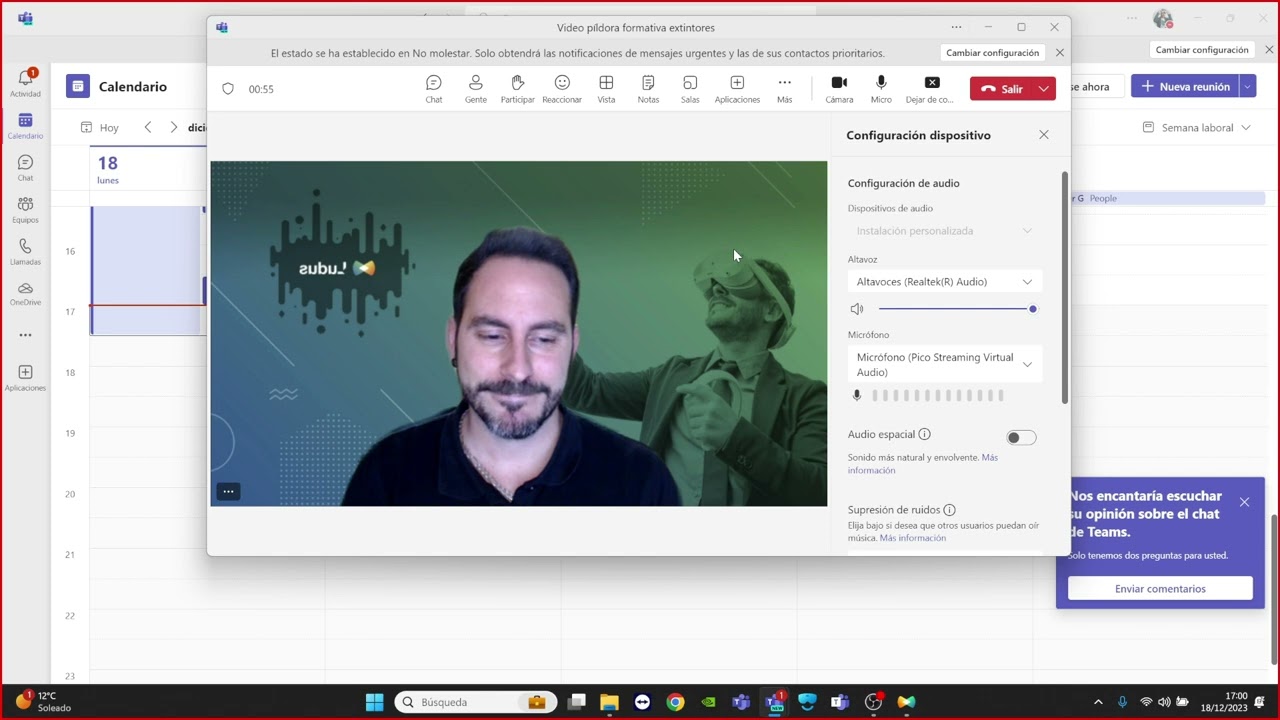The image size is (1280, 720).
Task: Expand the Nueva reunión dropdown arrow
Action: pyautogui.click(x=1248, y=87)
